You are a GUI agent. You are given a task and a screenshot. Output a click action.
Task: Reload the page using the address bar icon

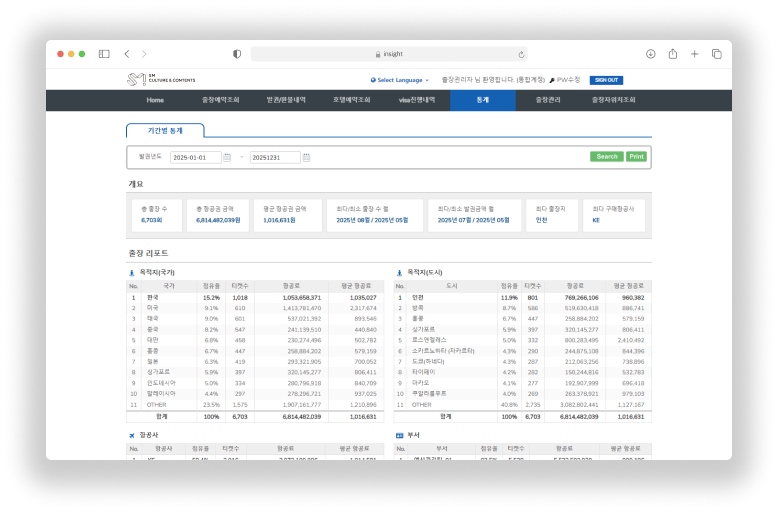[x=521, y=54]
